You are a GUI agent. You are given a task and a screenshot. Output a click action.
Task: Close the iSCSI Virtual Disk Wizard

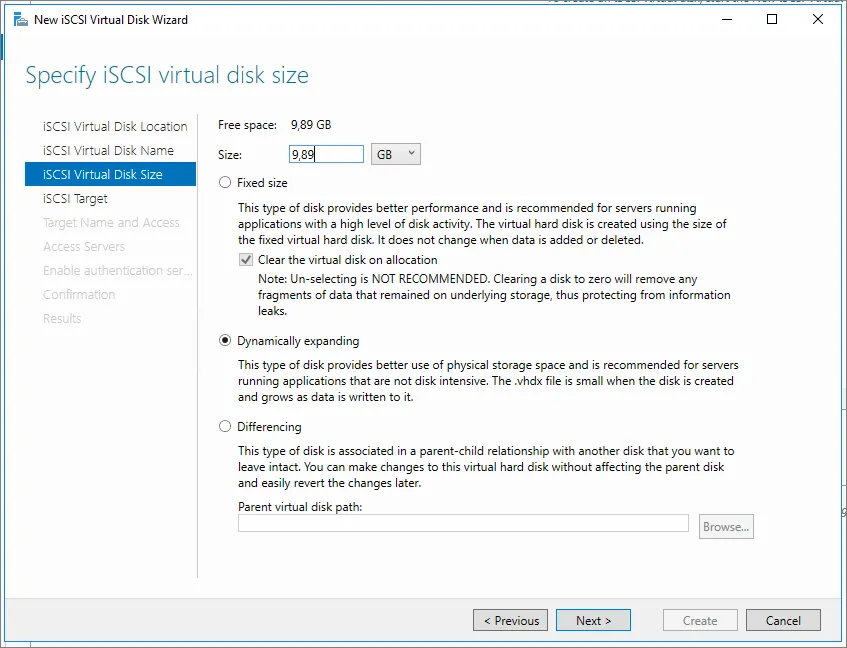tap(818, 19)
